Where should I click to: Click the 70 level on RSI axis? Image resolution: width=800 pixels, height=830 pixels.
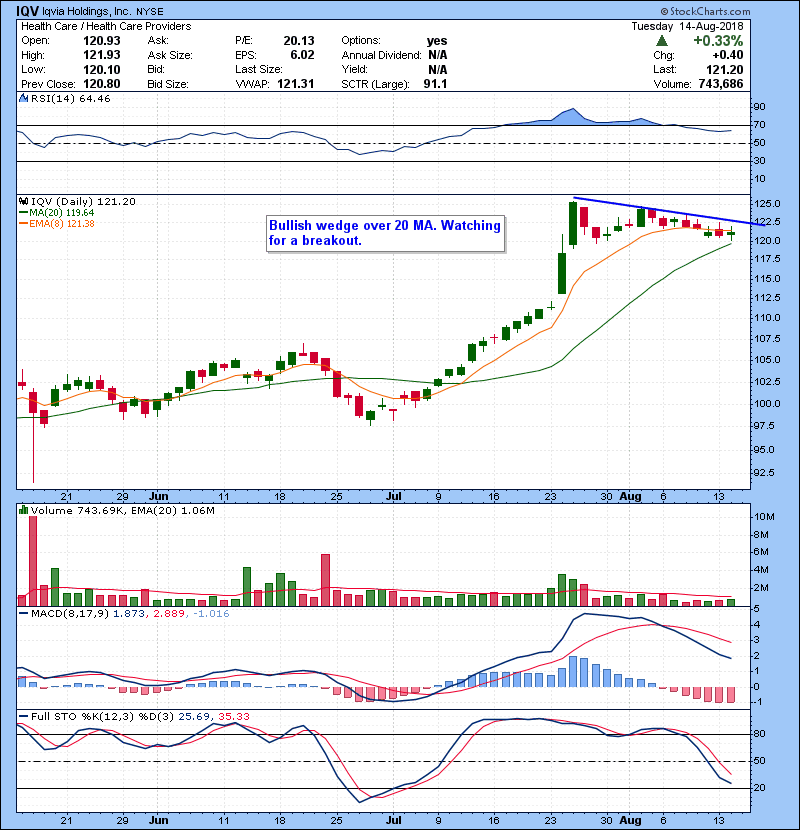click(x=760, y=125)
